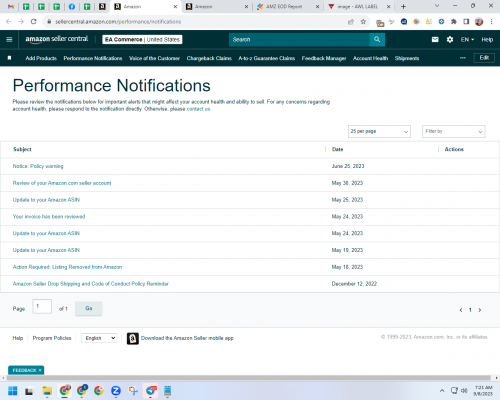The height and width of the screenshot is (400, 500).
Task: Open the Account Health menu item
Action: pos(370,58)
